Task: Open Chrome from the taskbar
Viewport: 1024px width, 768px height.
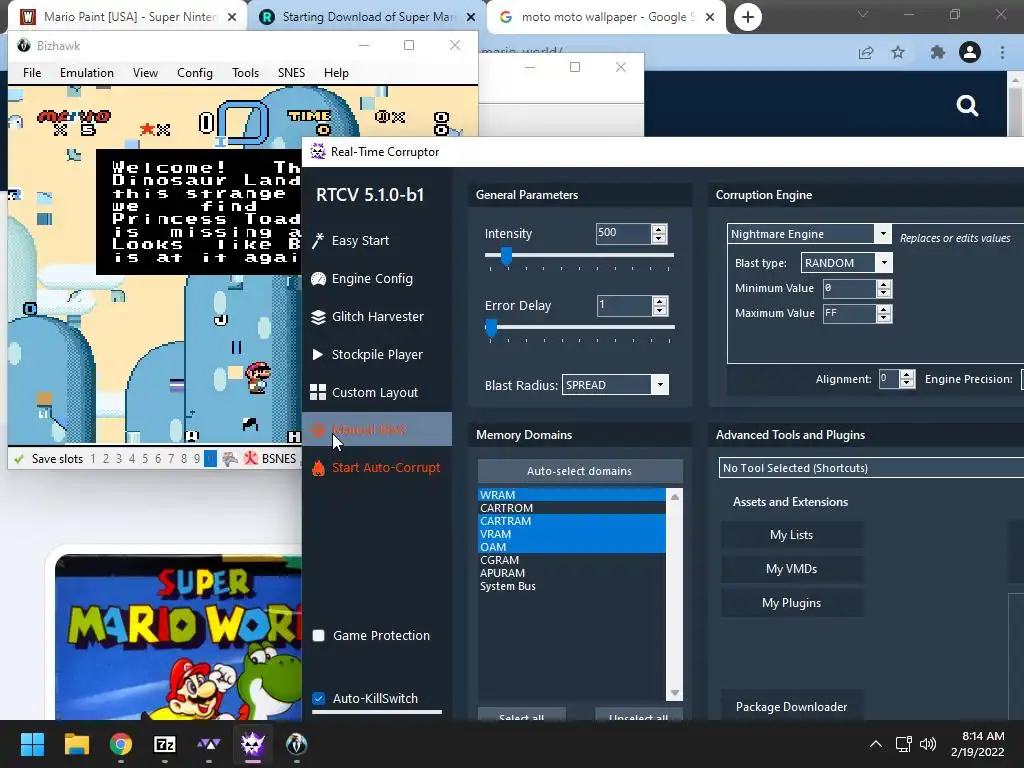Action: (121, 744)
